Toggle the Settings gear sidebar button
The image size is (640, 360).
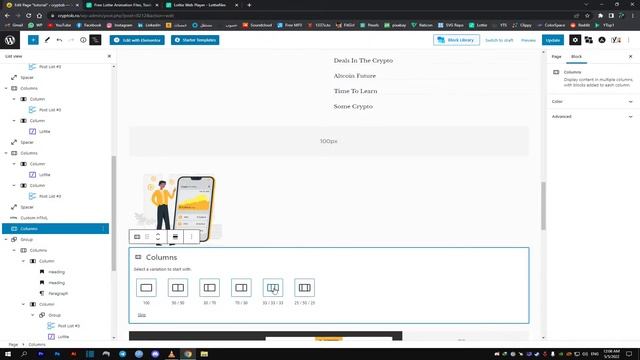coord(575,40)
